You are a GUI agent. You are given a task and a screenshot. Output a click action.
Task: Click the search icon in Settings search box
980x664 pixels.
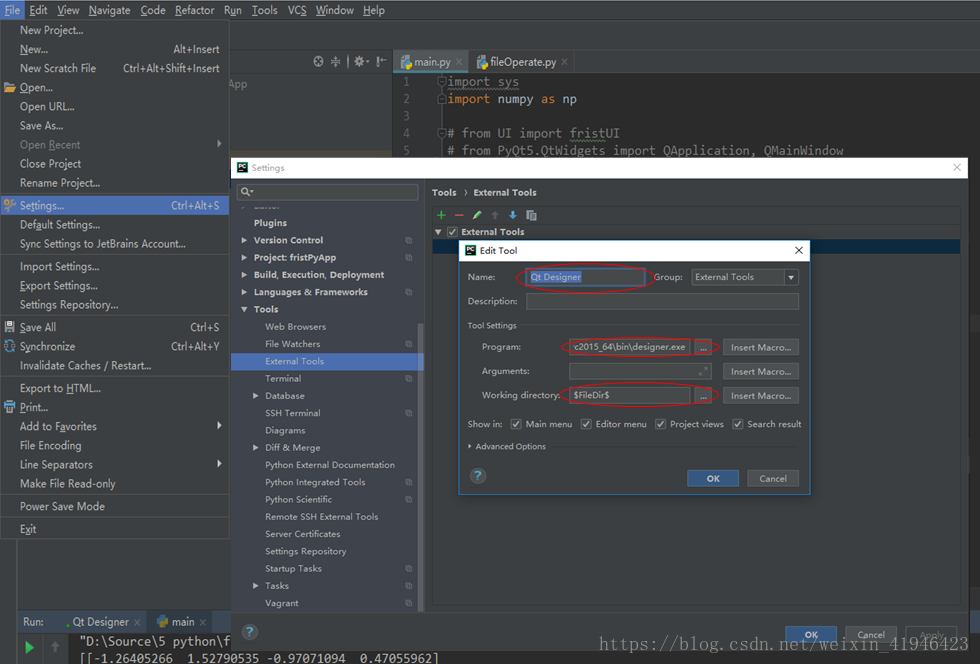pos(246,192)
